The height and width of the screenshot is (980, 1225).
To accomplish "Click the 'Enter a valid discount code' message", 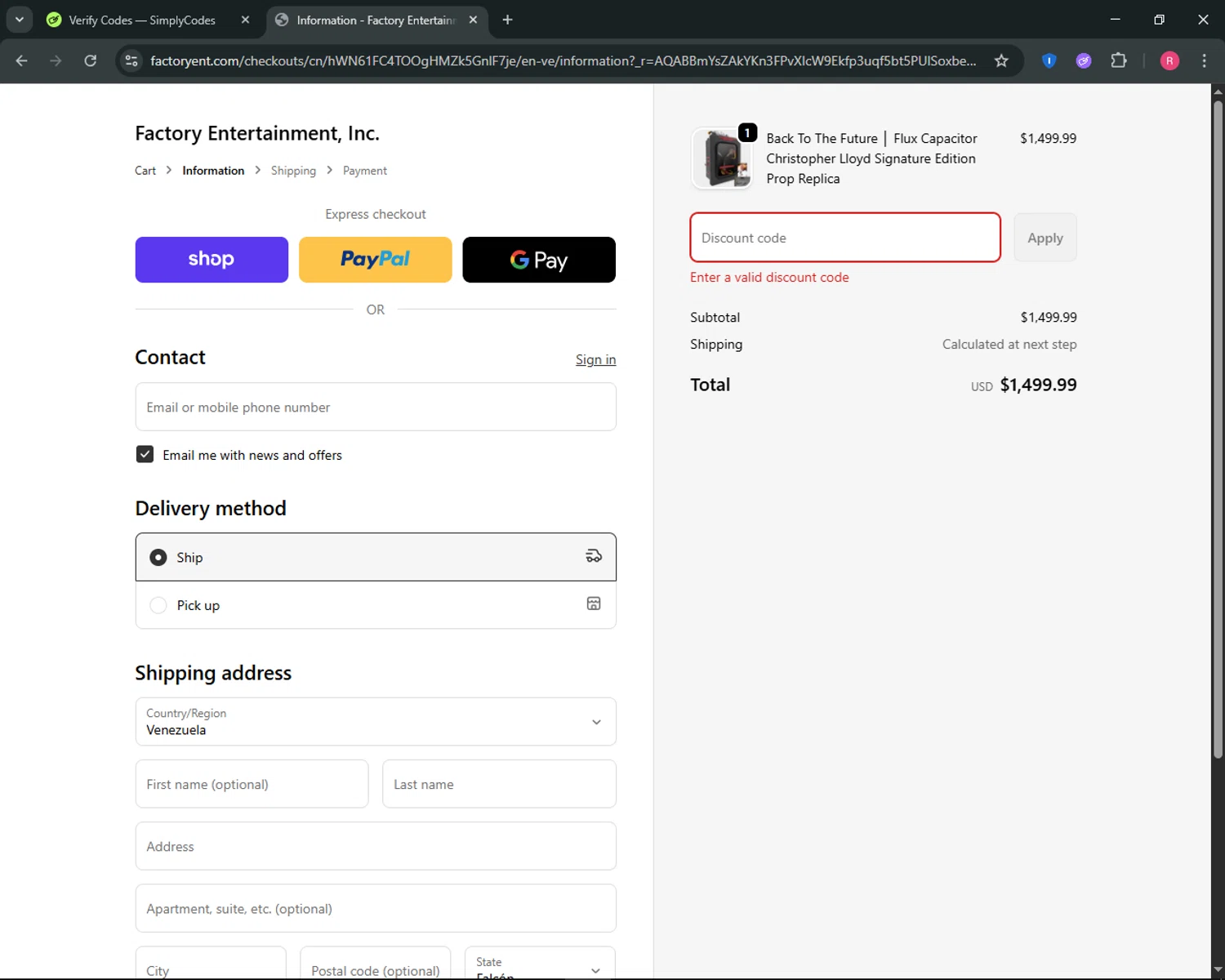I will pos(769,278).
